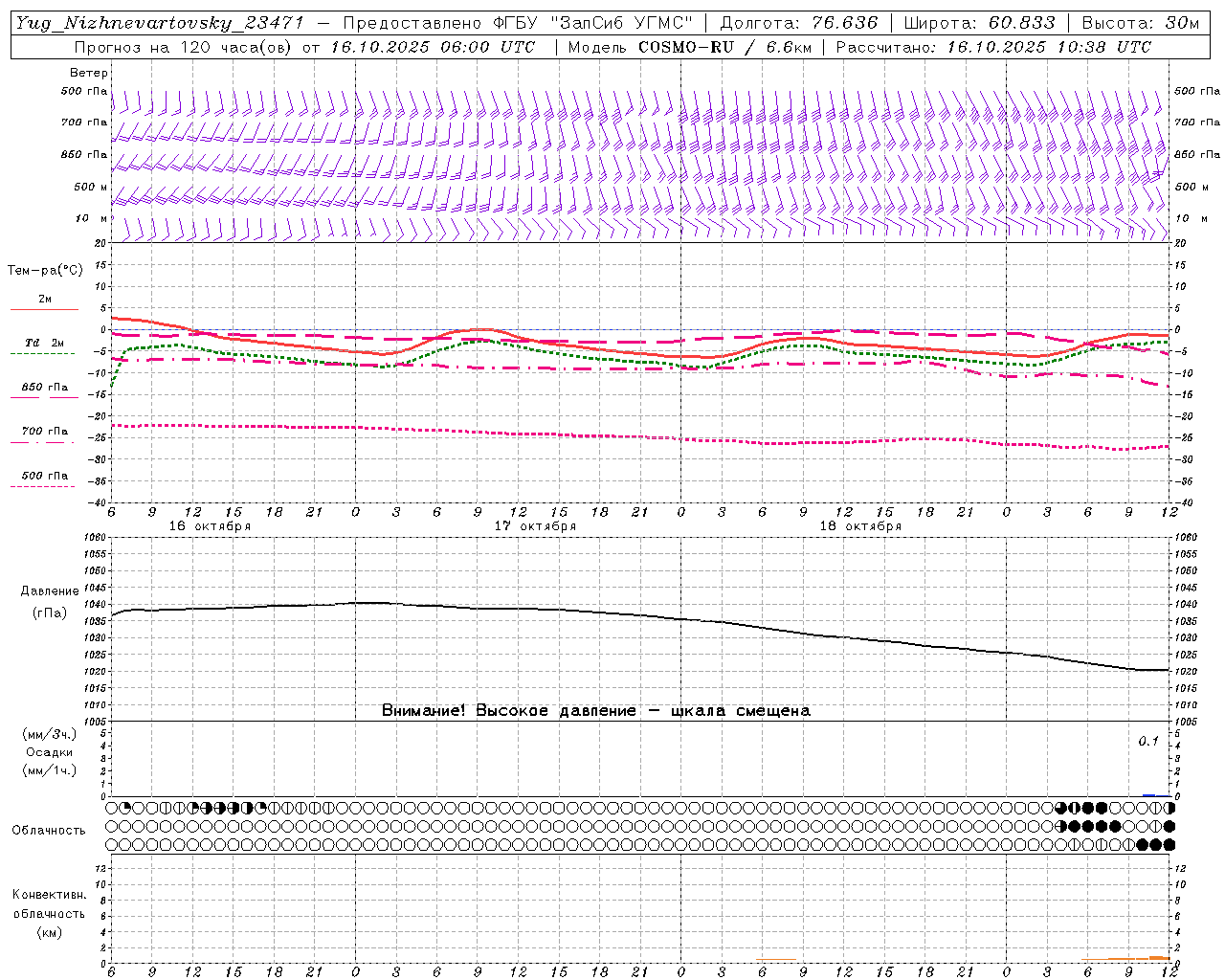Click the latitude value 60.833
1225x980 pixels.
tap(1022, 23)
